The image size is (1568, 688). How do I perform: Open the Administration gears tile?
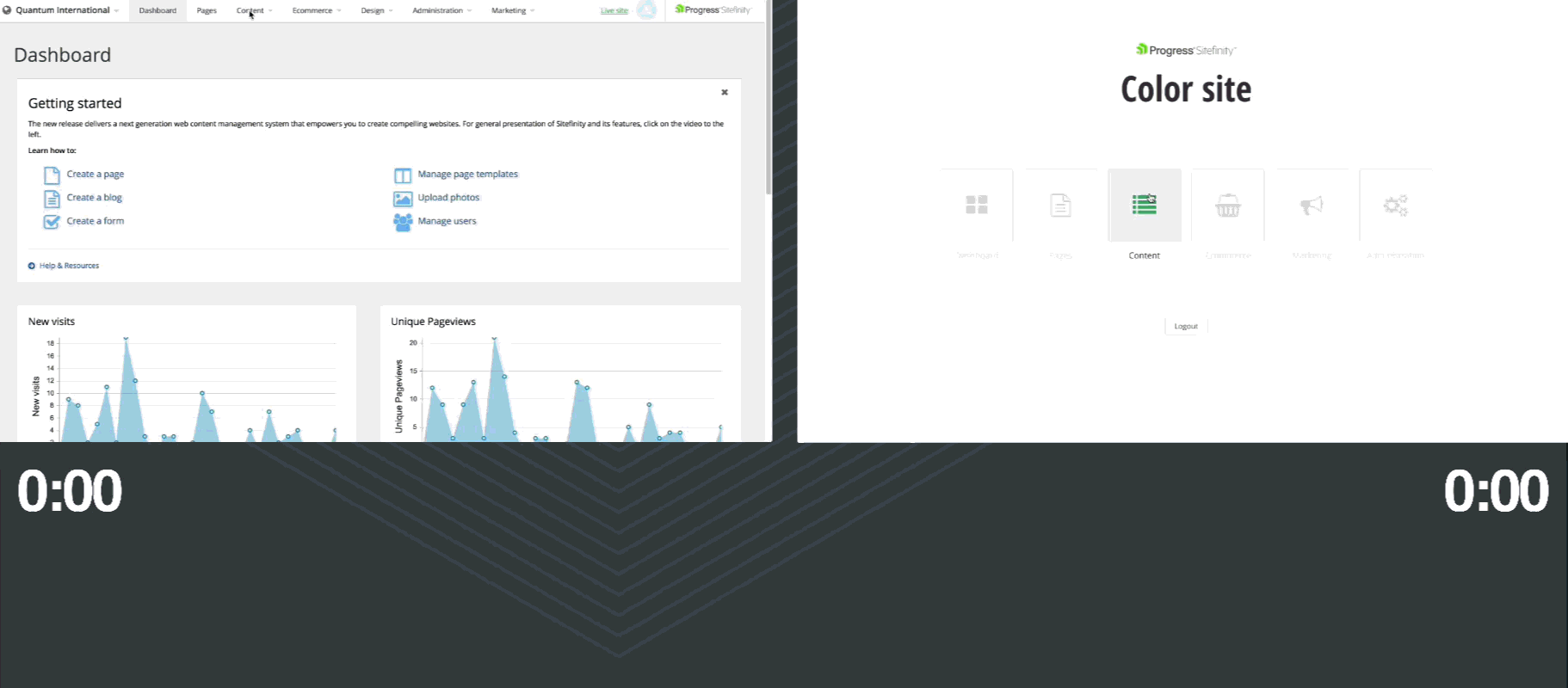1395,205
